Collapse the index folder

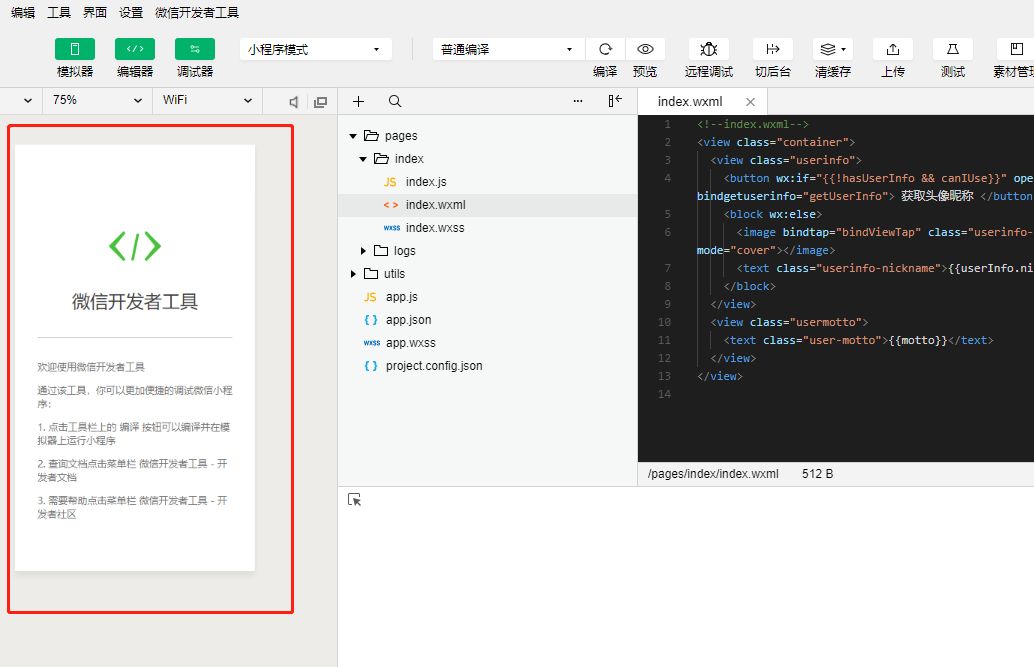pos(363,159)
